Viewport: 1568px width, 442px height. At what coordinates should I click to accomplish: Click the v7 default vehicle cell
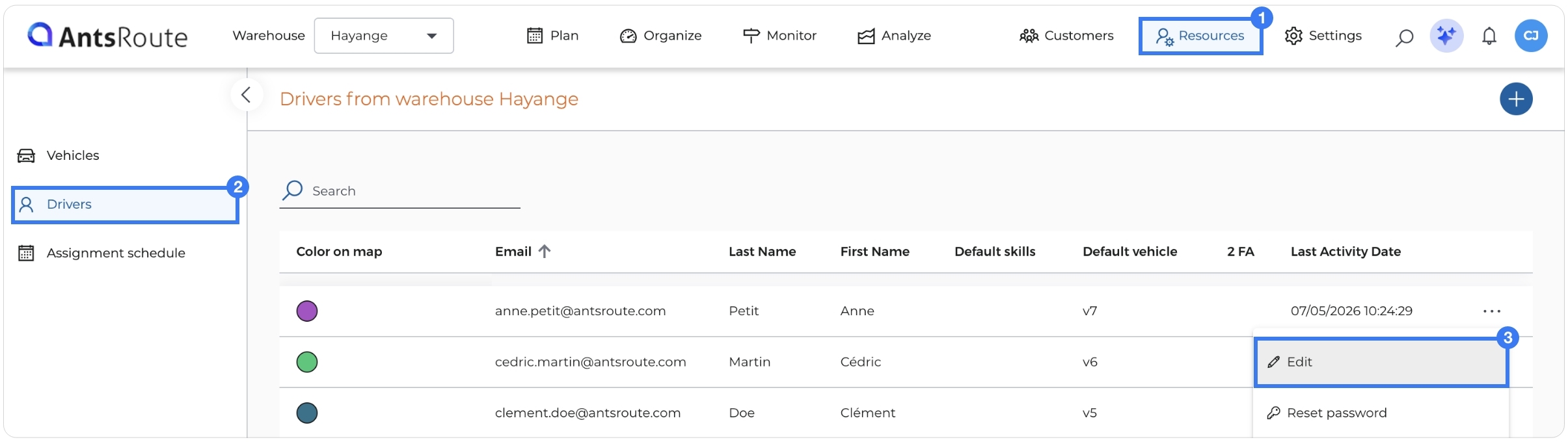[1090, 311]
